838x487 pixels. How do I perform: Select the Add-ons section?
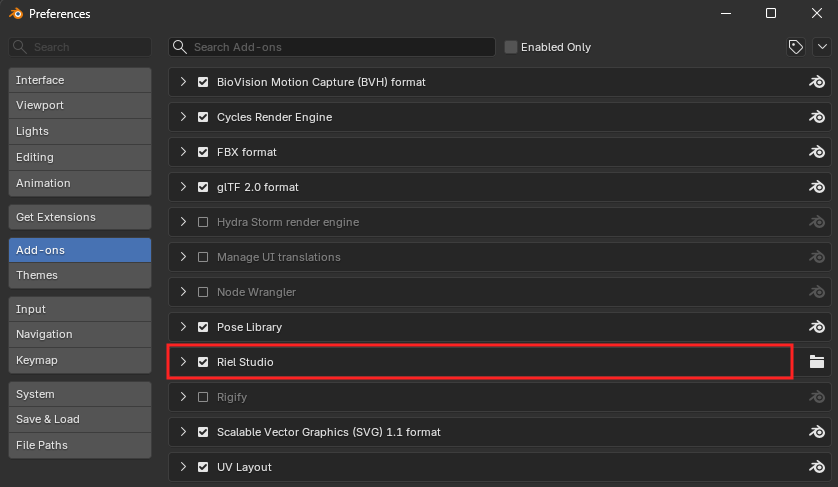[80, 250]
